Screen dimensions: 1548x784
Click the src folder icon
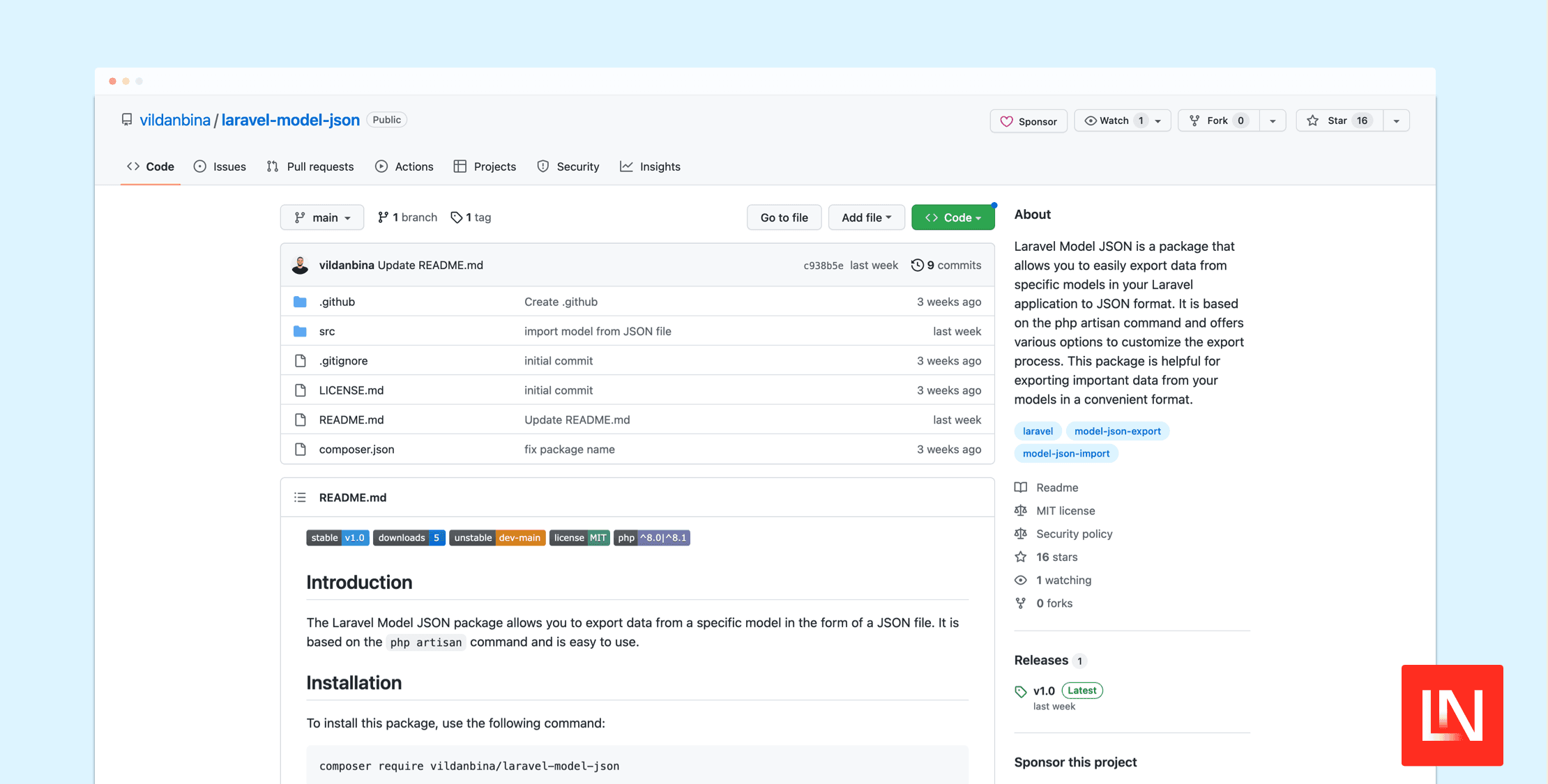[x=300, y=331]
